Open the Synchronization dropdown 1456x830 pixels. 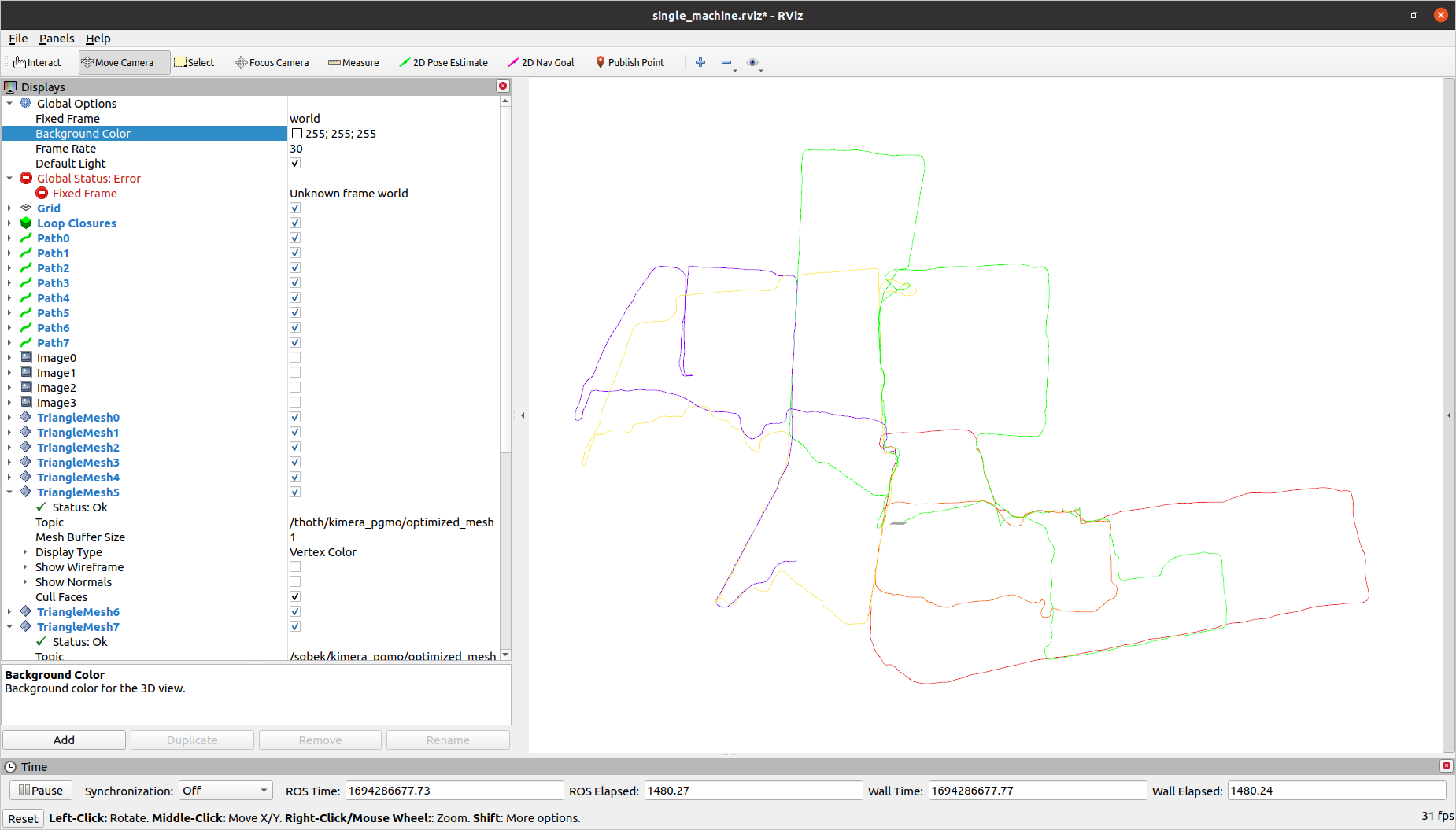(x=225, y=791)
